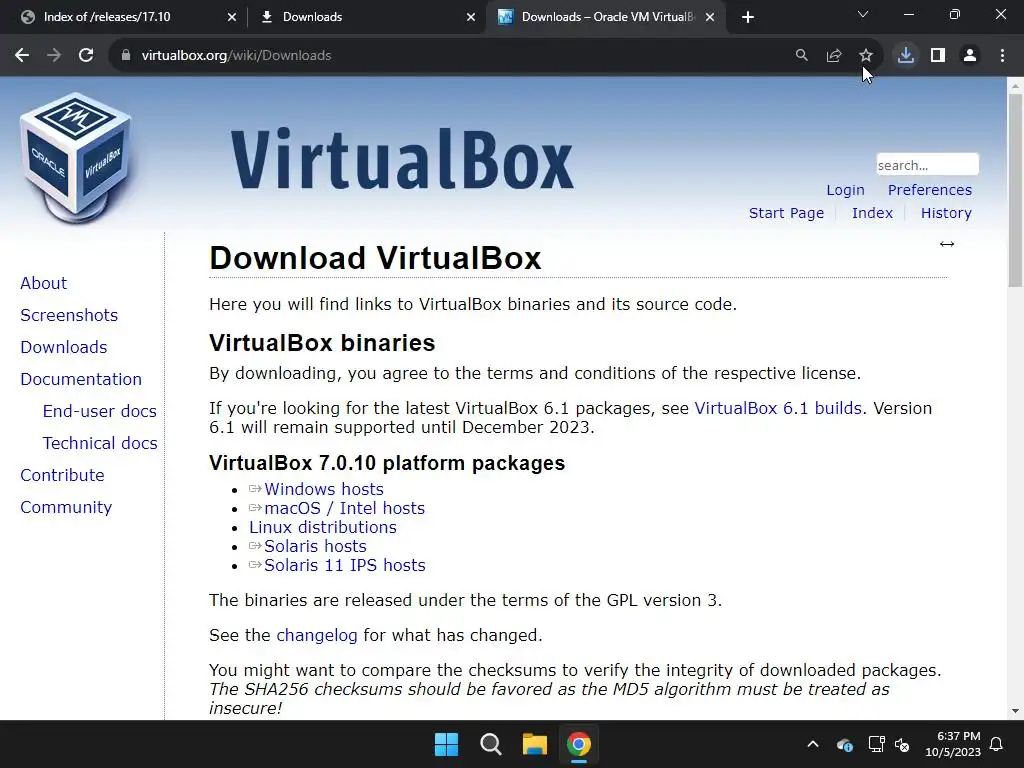Click the cloud sync tray icon
Screen dimensions: 1024x768
point(844,744)
